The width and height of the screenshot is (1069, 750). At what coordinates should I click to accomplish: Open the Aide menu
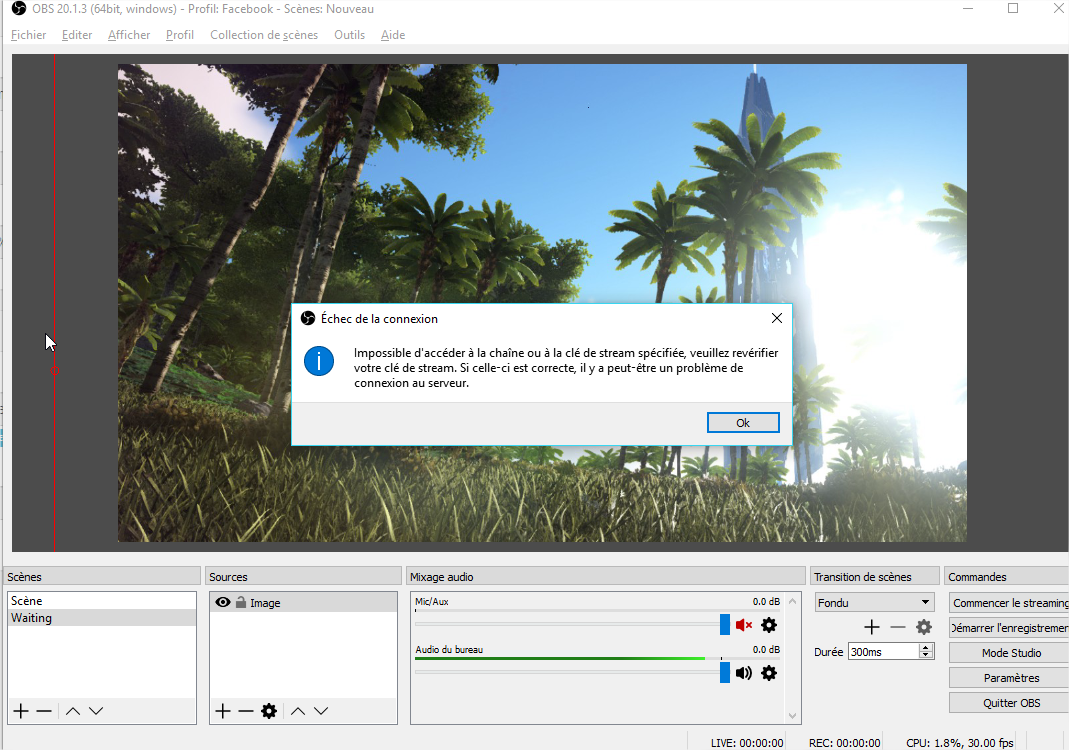click(393, 35)
